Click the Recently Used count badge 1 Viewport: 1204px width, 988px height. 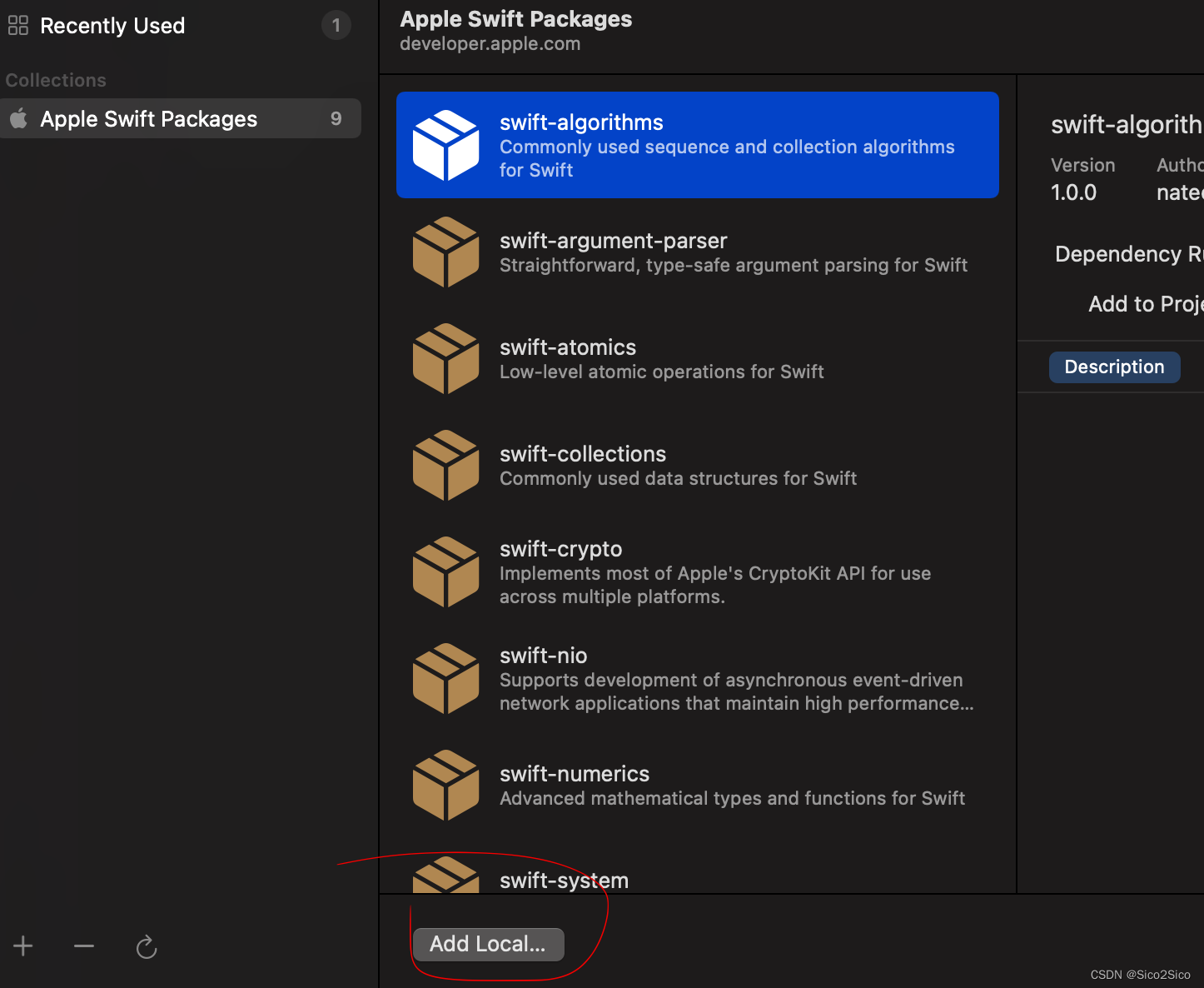click(336, 26)
